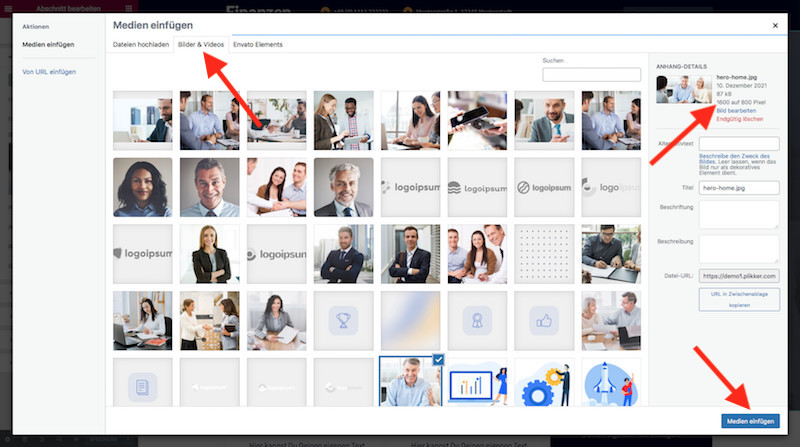Select the blue gear illustration thumbnail

pos(544,385)
